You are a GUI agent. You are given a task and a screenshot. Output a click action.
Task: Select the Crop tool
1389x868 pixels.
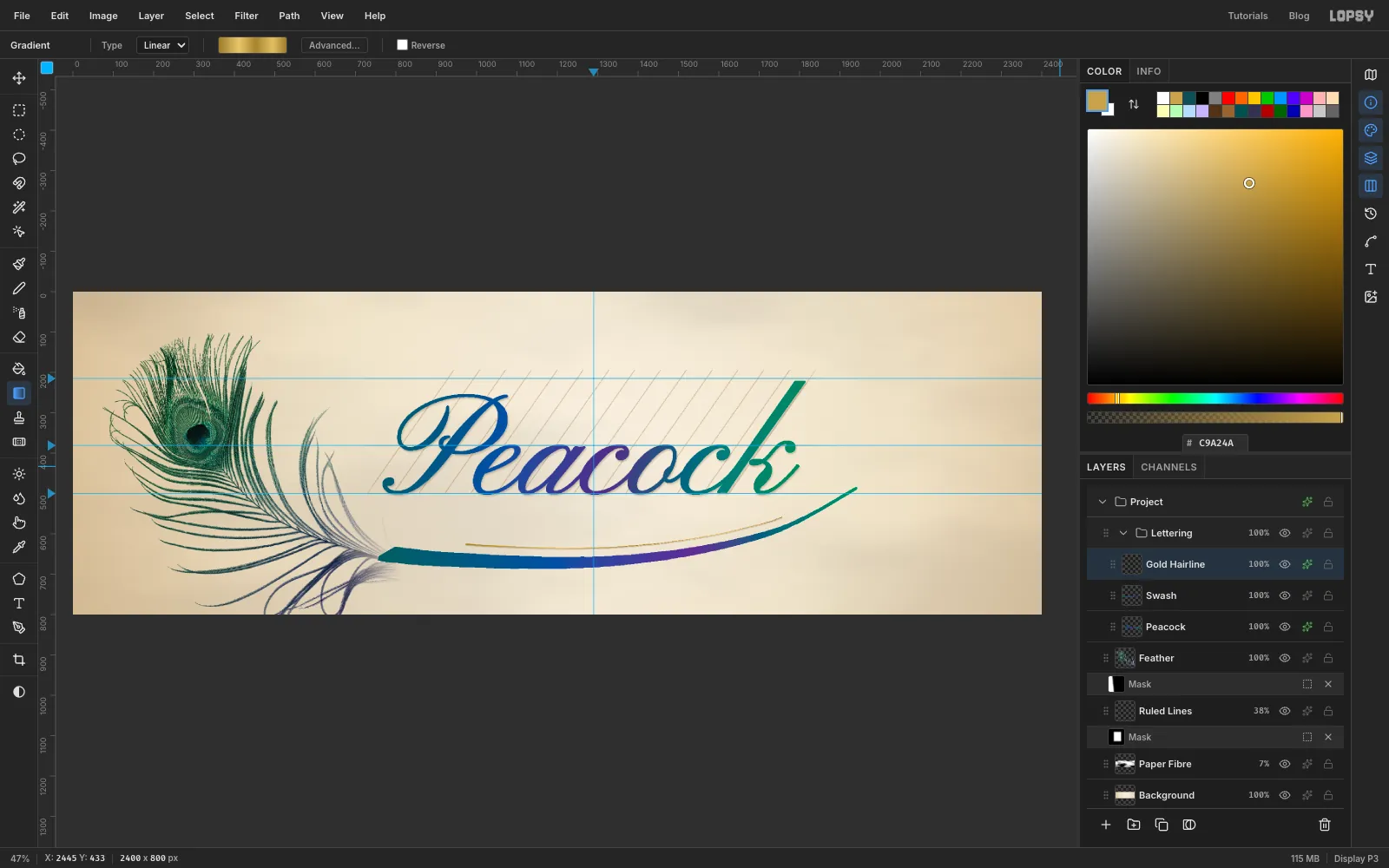coord(19,661)
